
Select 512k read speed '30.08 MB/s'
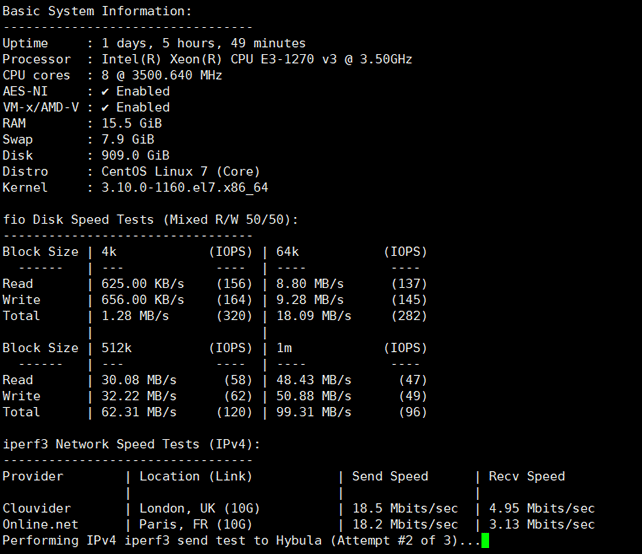point(139,380)
